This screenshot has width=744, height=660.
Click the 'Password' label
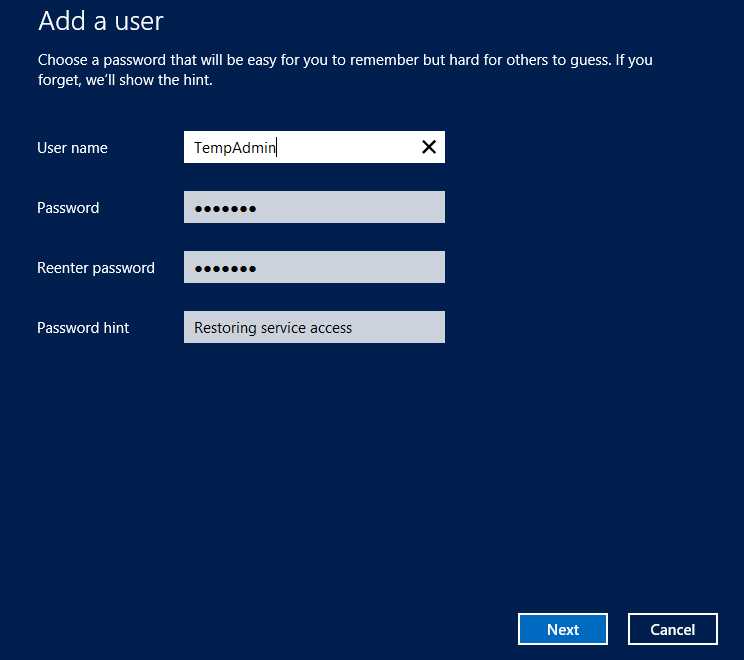coord(68,208)
